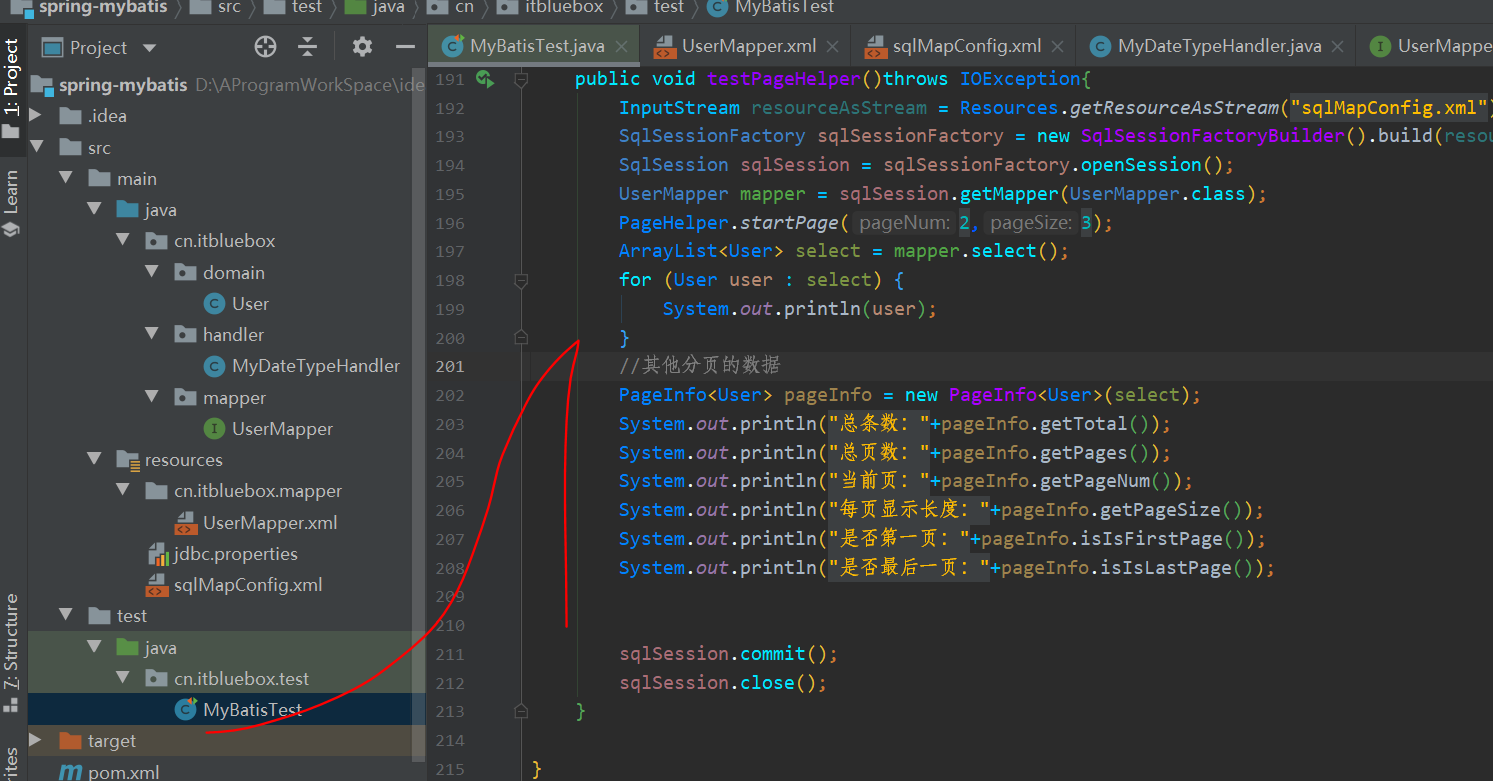This screenshot has height=781, width=1493.
Task: Click the run test gutter icon at line 191
Action: [x=485, y=79]
